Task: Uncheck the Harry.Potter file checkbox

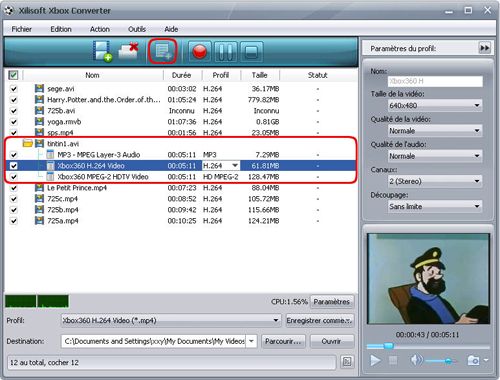Action: pyautogui.click(x=13, y=100)
